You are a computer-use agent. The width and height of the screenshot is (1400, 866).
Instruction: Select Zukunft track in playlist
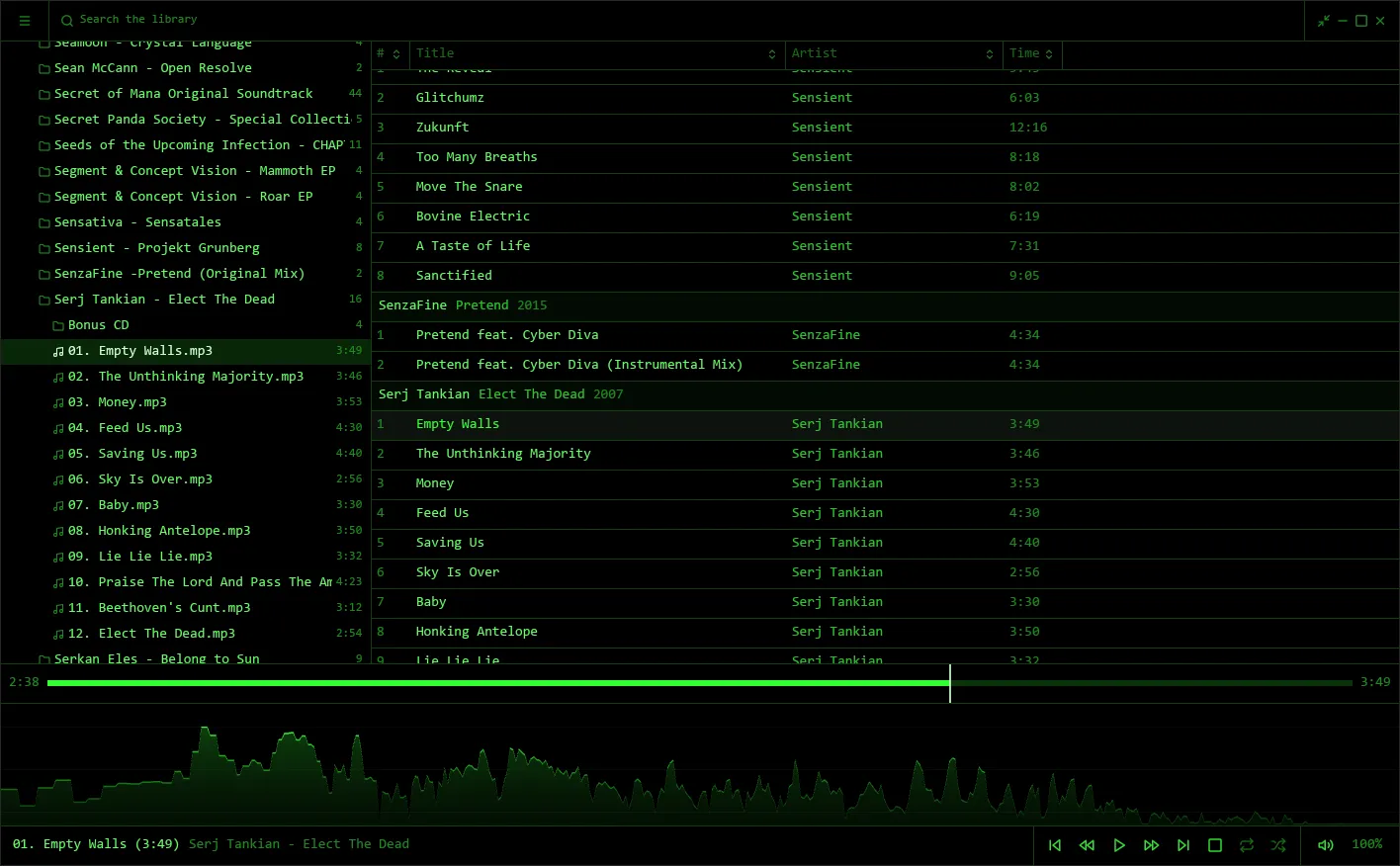pos(885,128)
